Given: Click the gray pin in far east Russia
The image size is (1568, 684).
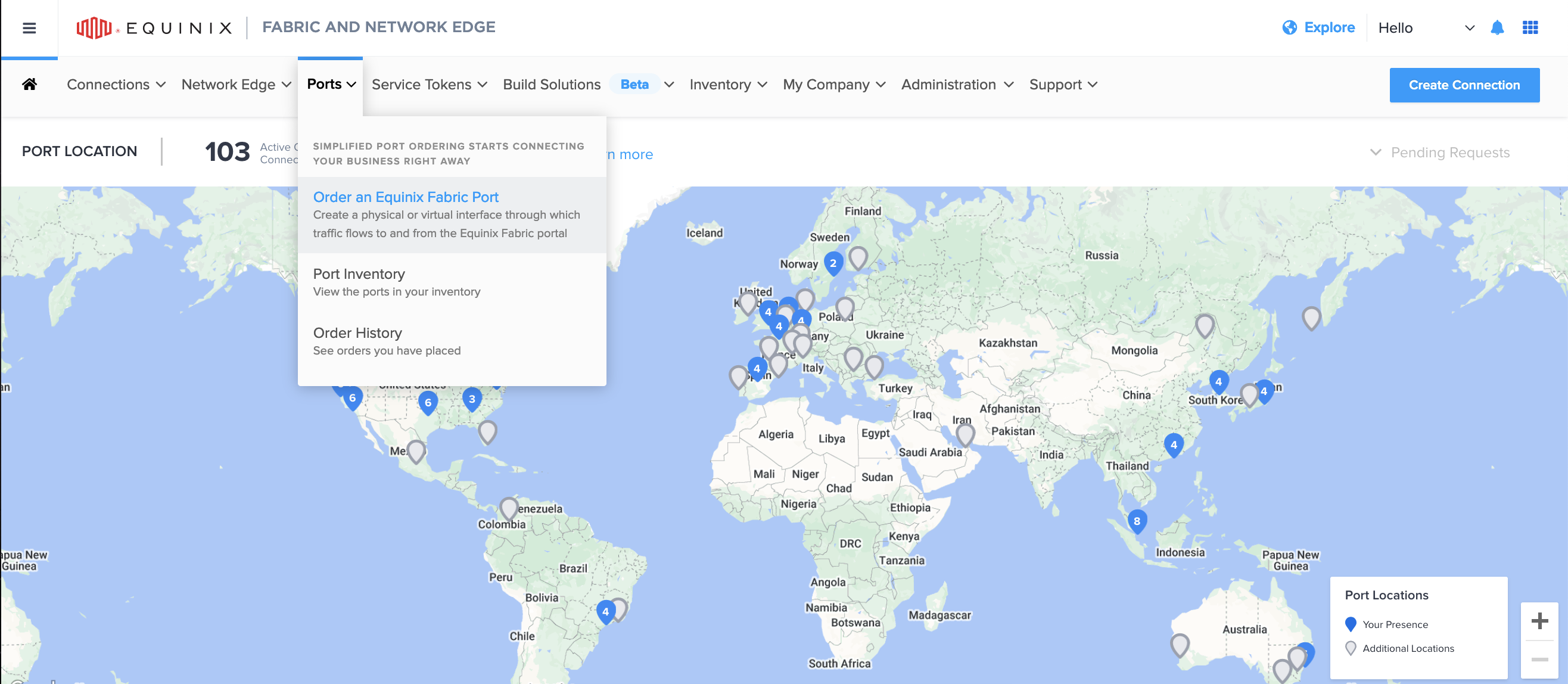Looking at the screenshot, I should [1311, 318].
